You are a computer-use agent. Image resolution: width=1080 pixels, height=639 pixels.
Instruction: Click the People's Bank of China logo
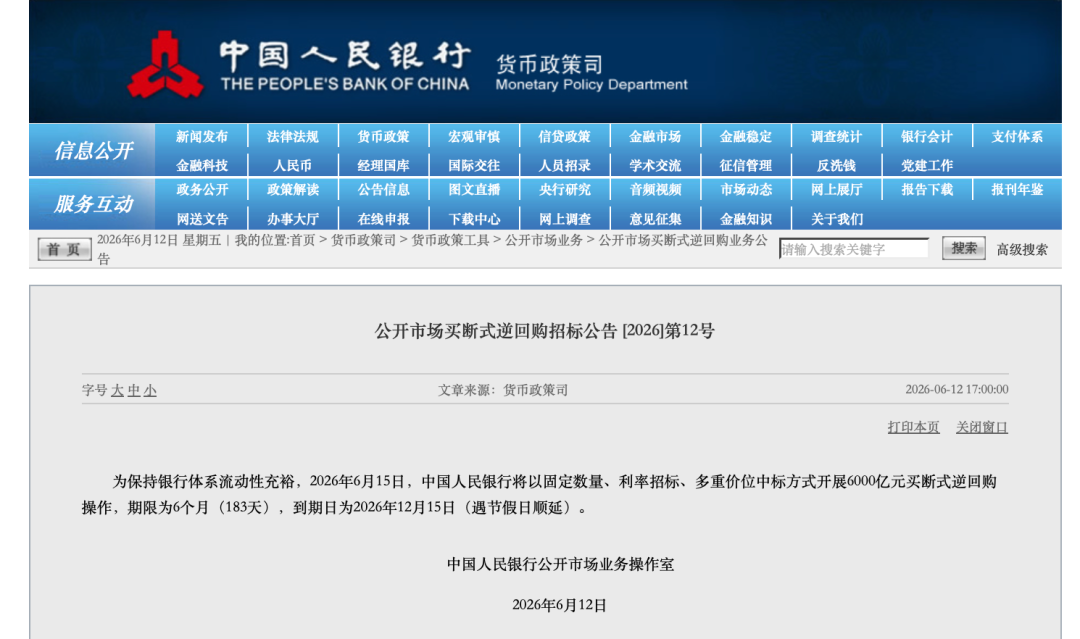coord(165,65)
